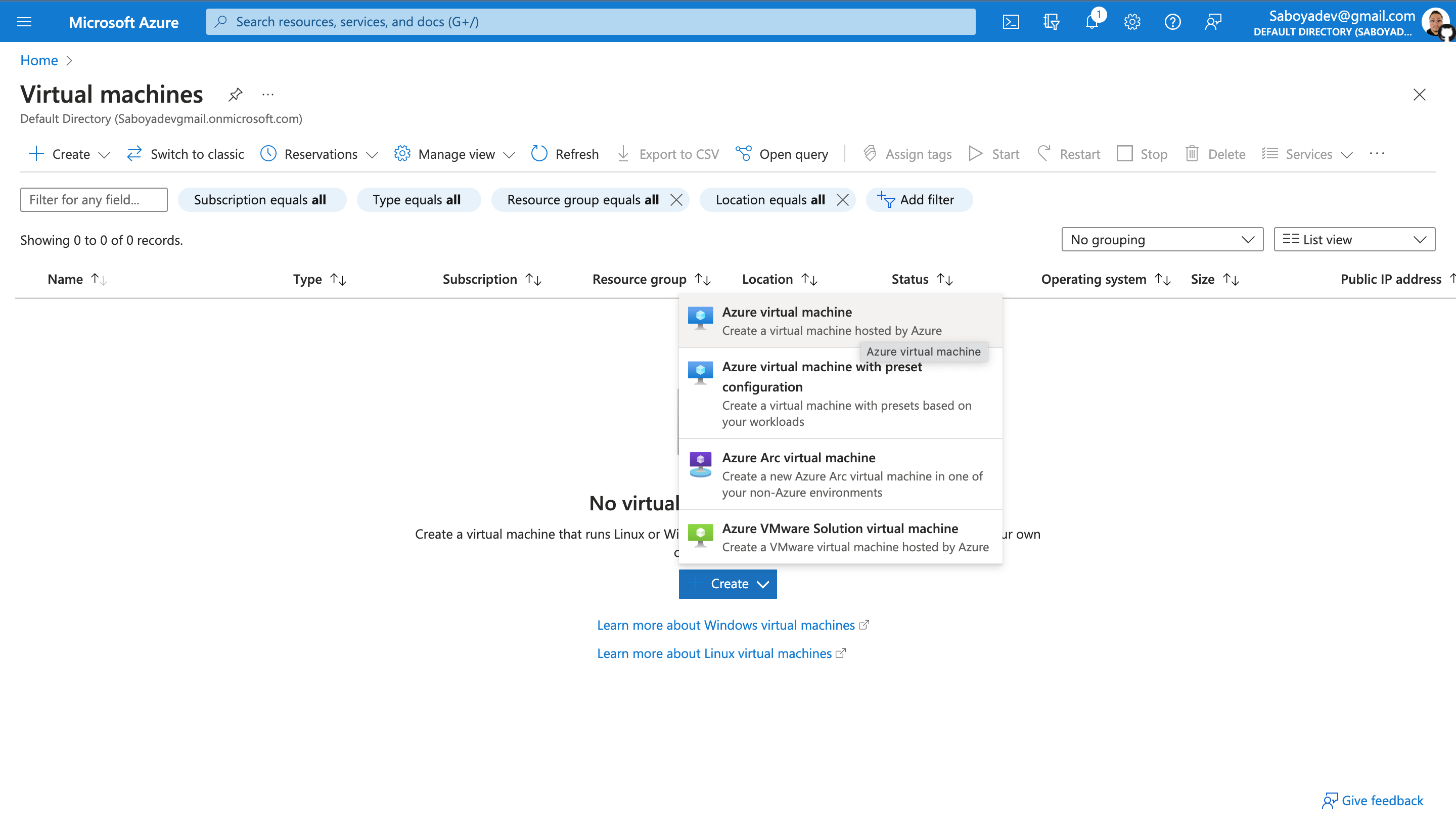Click the Filter for any field box
The image size is (1456, 832).
click(94, 199)
